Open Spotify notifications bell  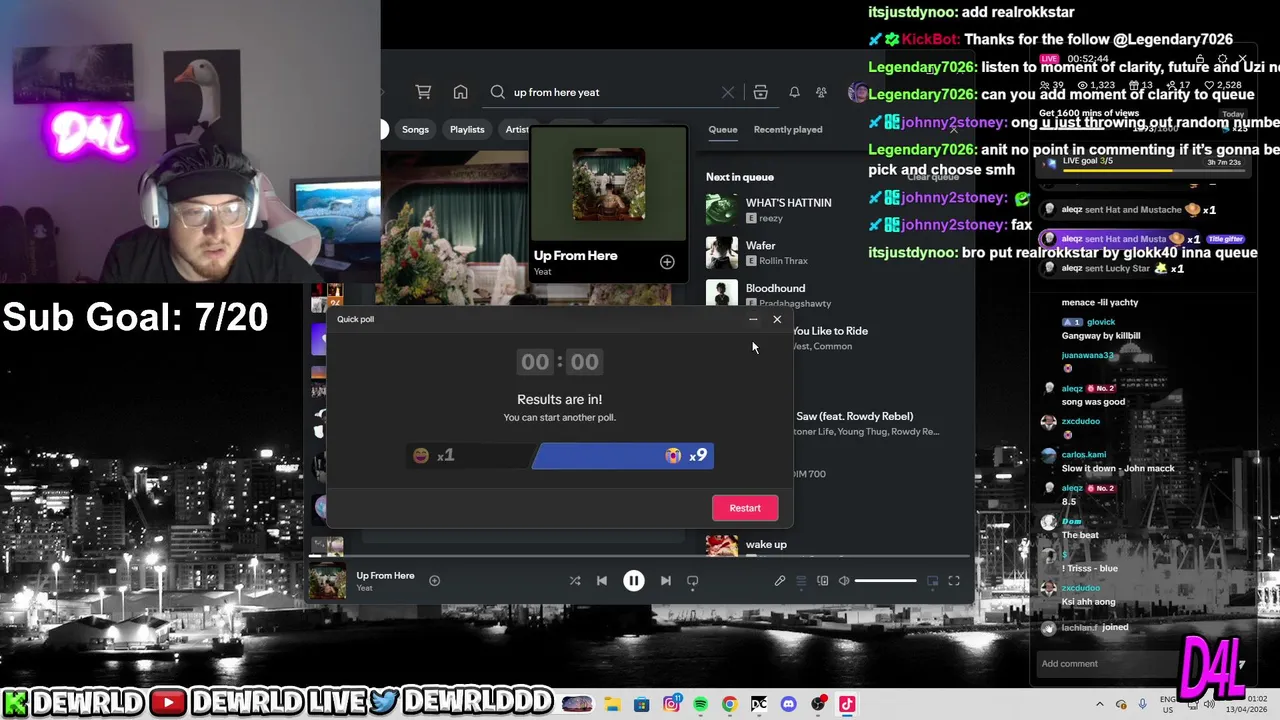coord(794,92)
